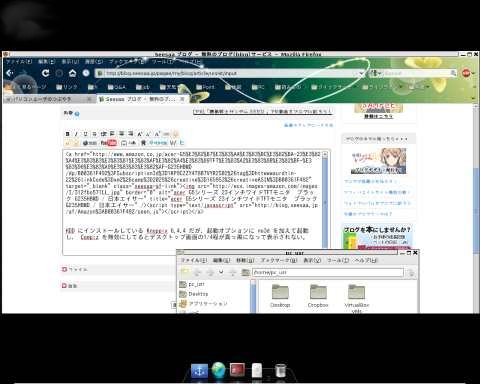This screenshot has height=384, width=480.
Task: Open file manager ファイル(F) menu
Action: coord(194,260)
